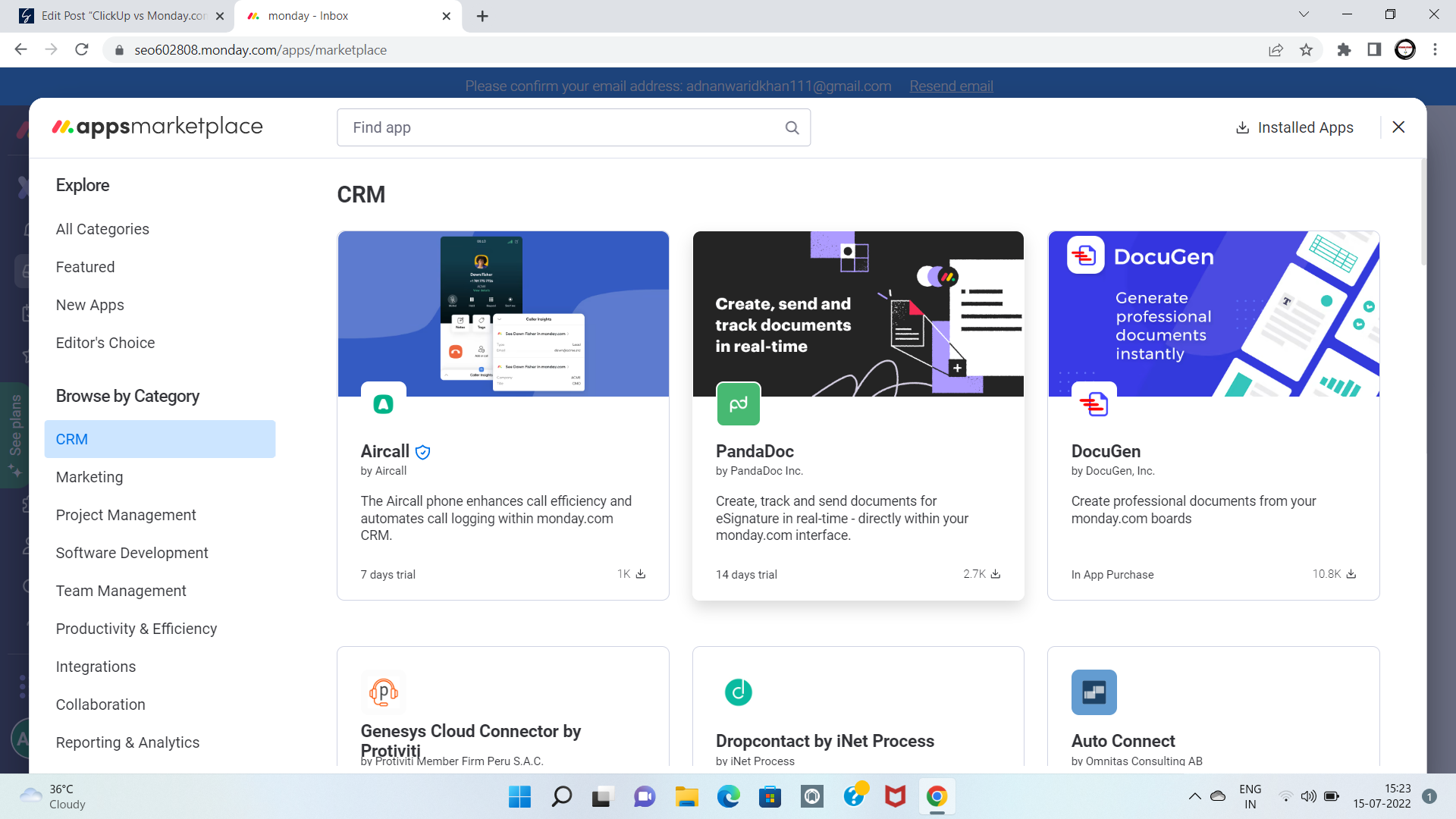
Task: Select New Apps in Explore list
Action: [89, 305]
